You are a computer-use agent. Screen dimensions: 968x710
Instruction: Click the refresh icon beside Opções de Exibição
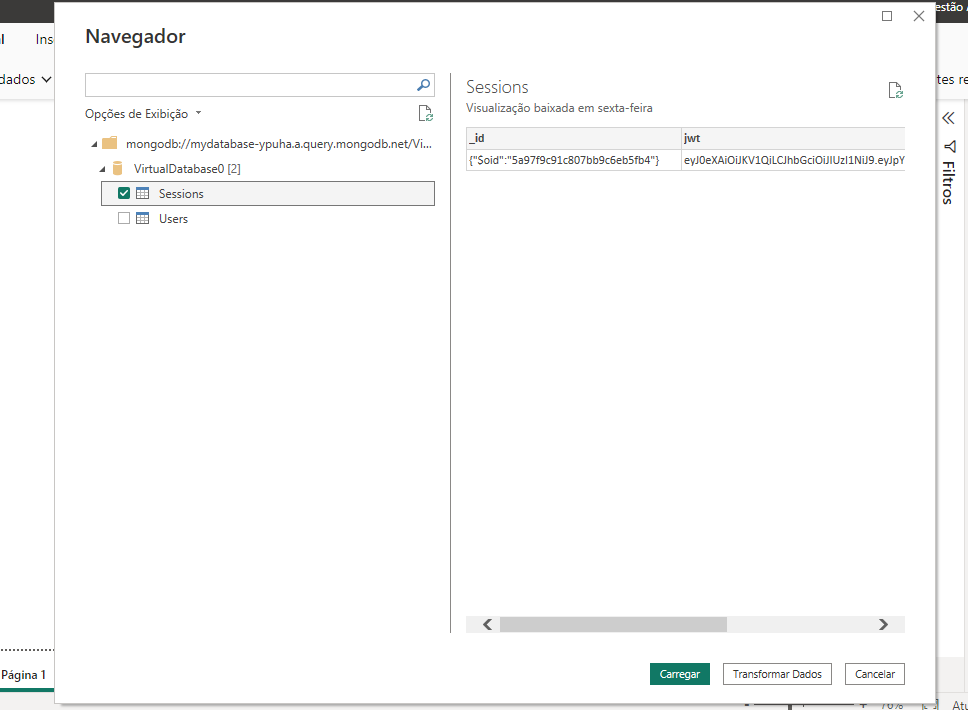tap(426, 114)
